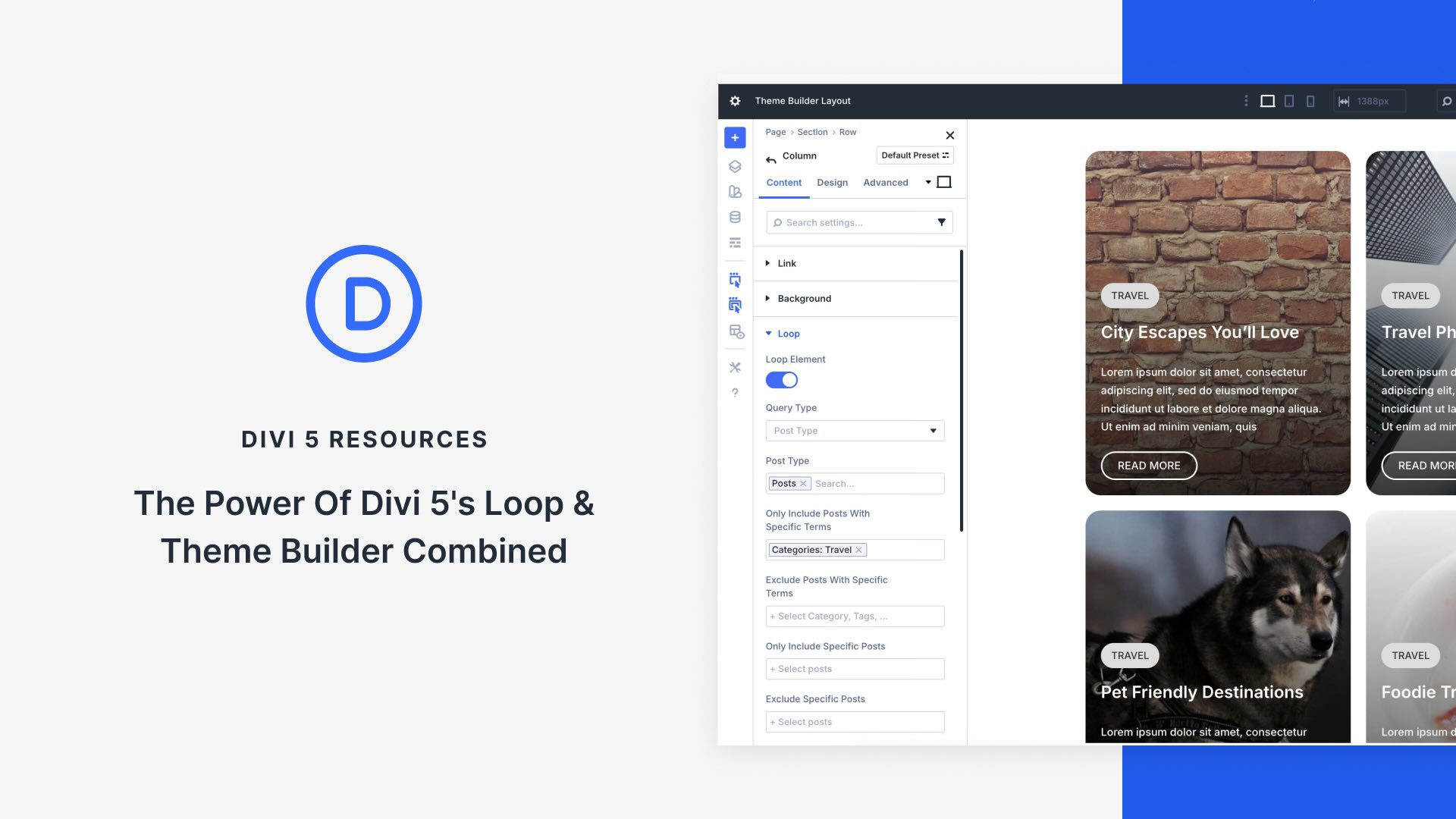
Task: Click READ MORE on City Escapes card
Action: pos(1148,466)
